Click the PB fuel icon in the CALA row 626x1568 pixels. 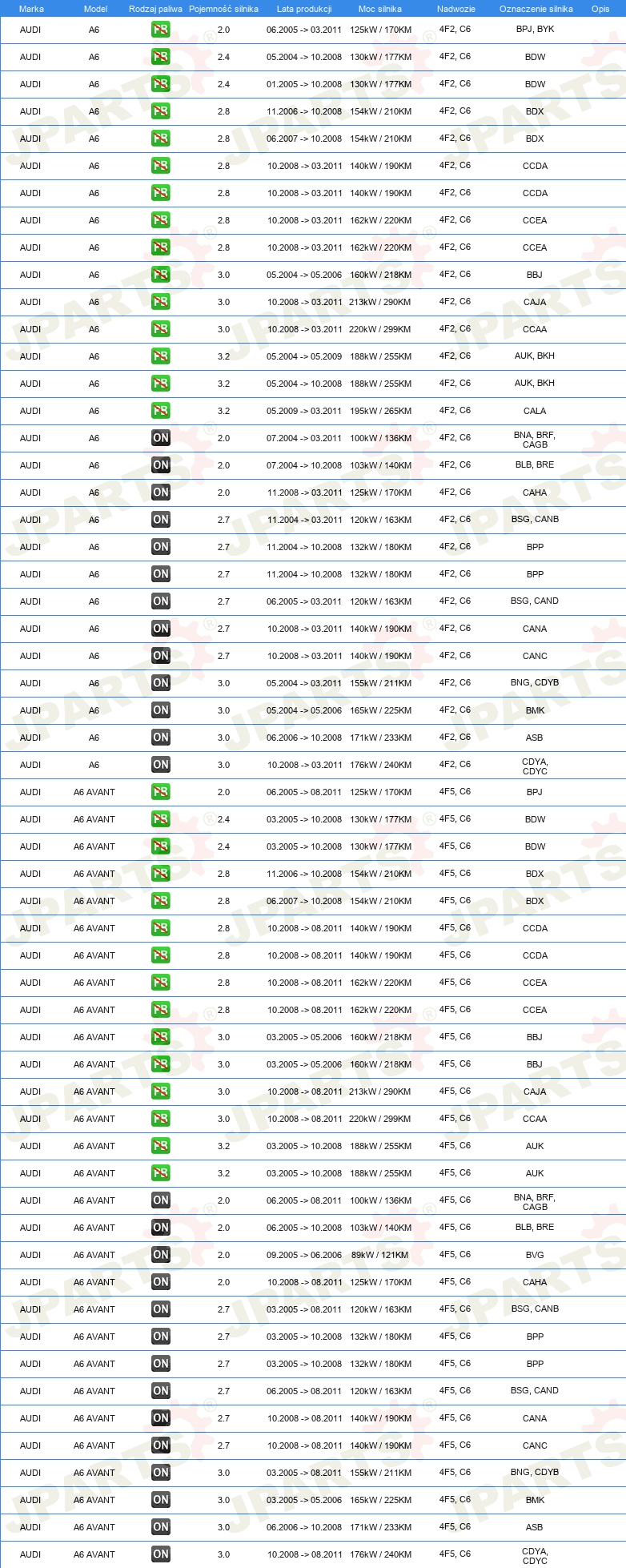(x=161, y=411)
